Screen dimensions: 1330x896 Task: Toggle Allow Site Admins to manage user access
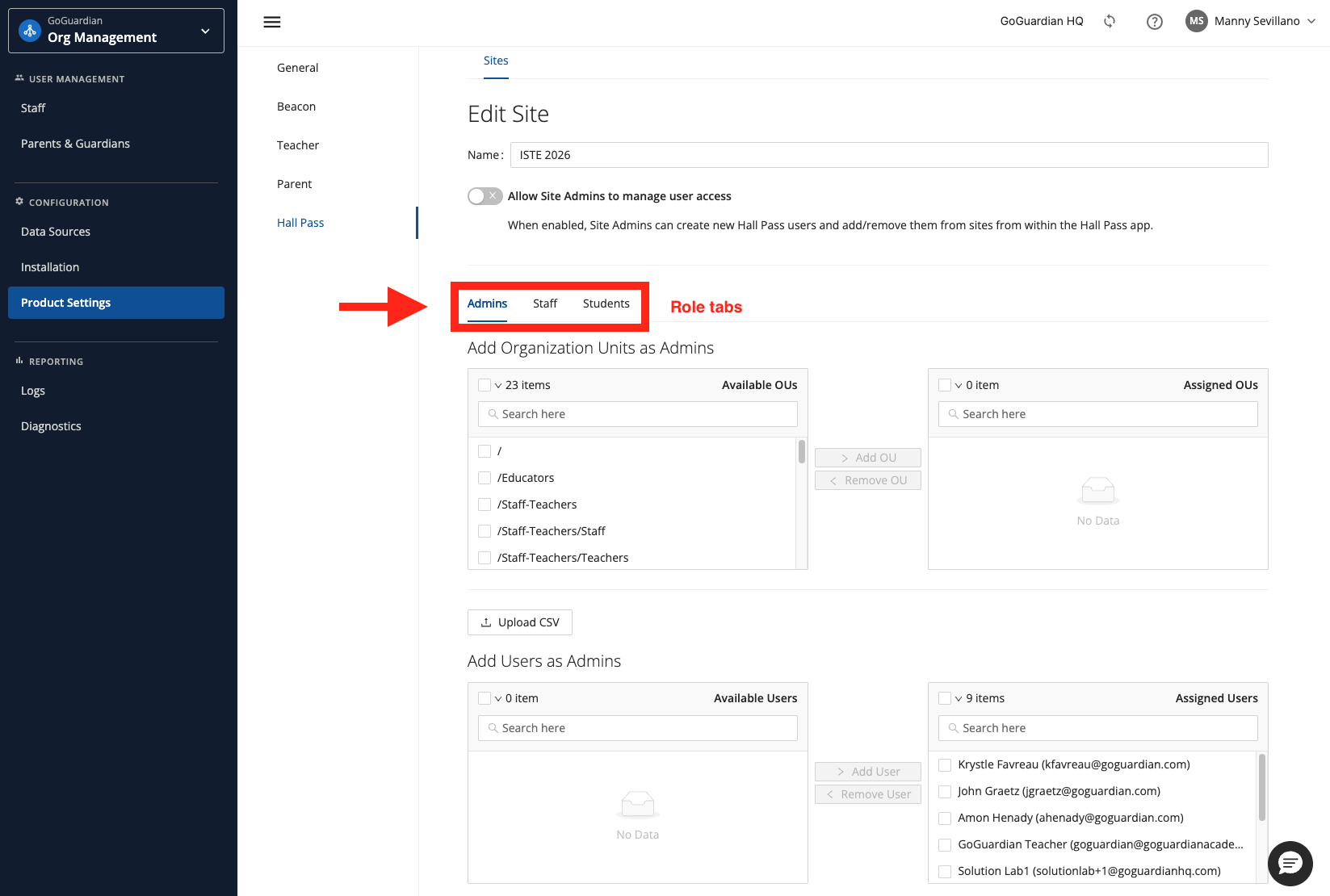(x=485, y=196)
